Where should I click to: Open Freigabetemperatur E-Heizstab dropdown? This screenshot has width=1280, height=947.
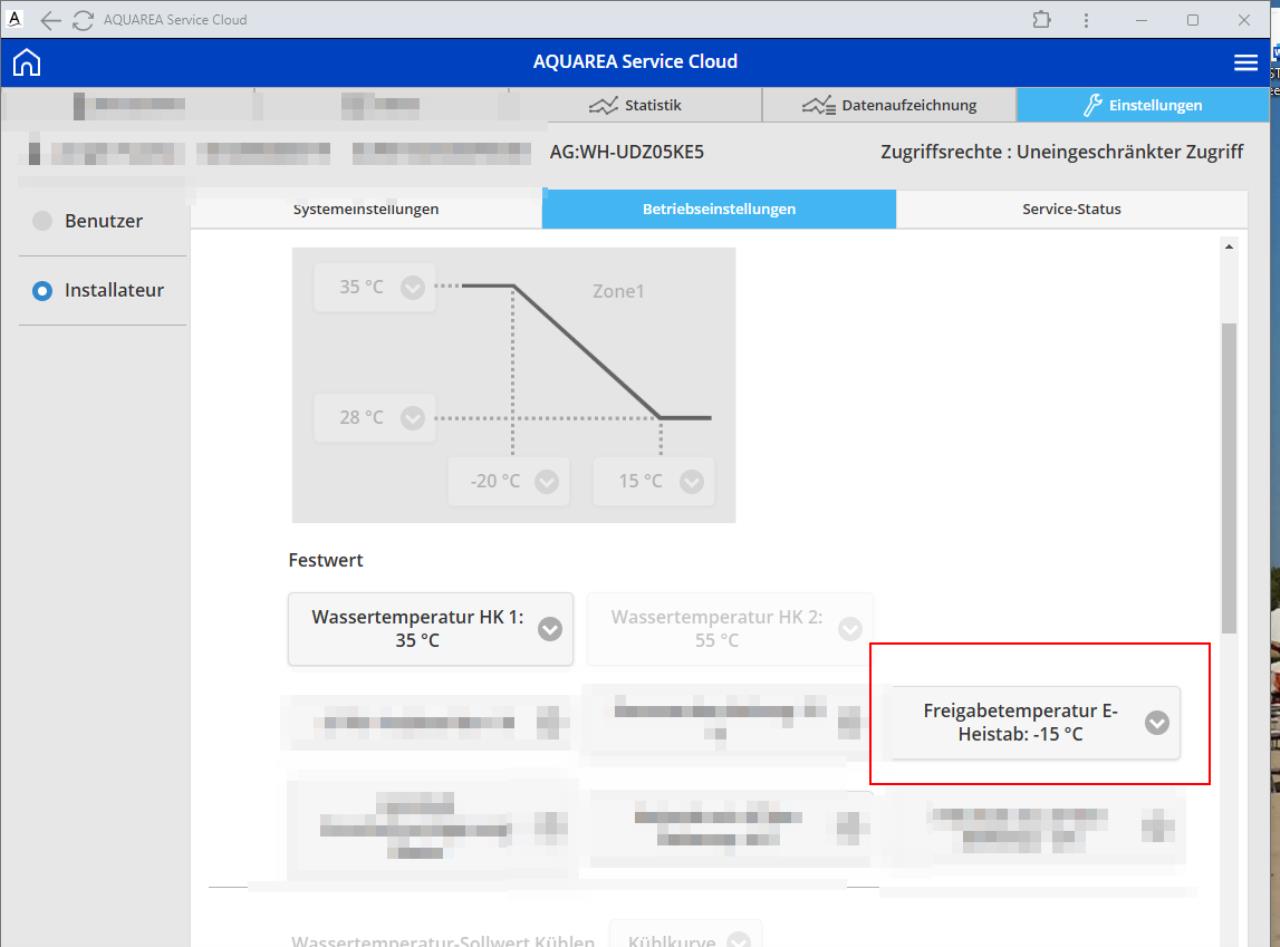coord(1036,722)
